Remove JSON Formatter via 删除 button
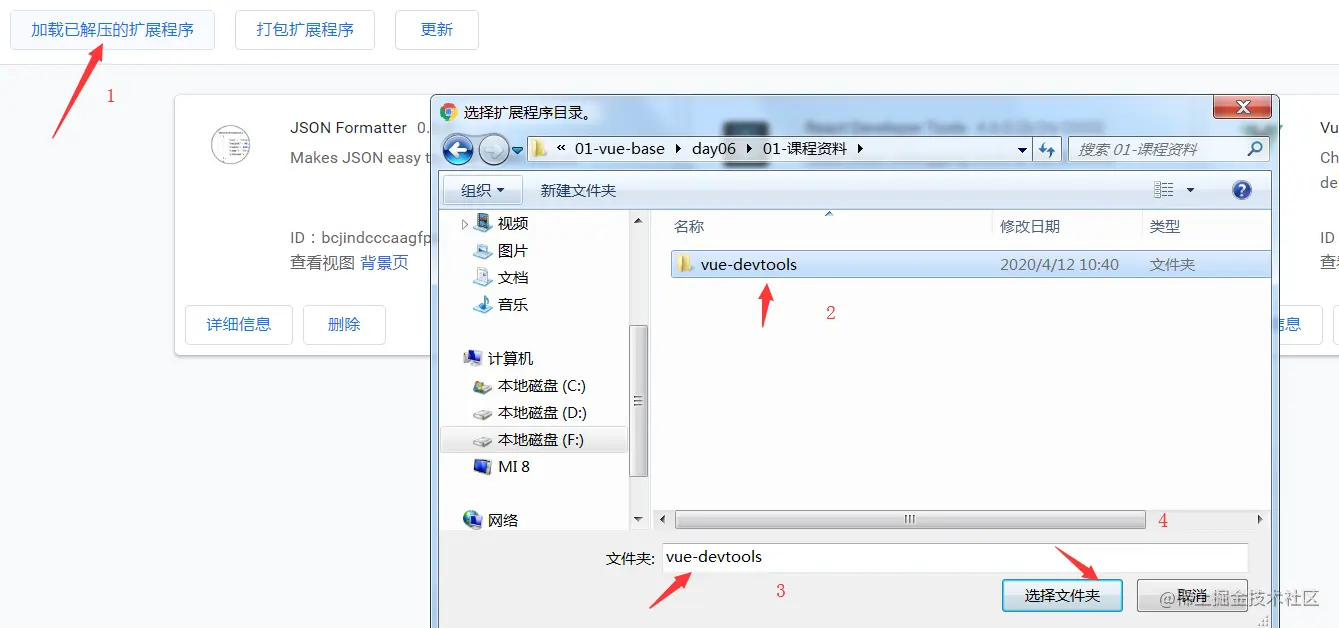Screen dimensions: 1339x628 (344, 325)
